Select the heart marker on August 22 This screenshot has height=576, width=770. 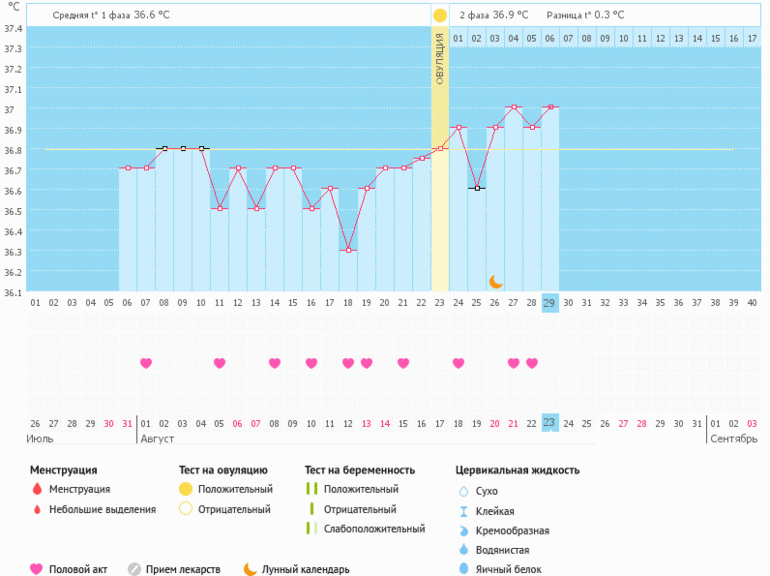532,363
